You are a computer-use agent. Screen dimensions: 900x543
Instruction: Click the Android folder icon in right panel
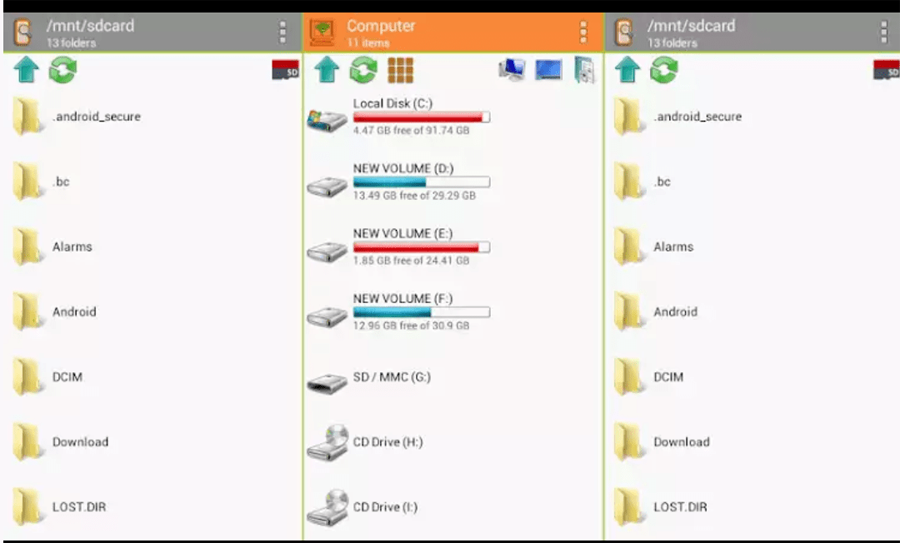(629, 312)
